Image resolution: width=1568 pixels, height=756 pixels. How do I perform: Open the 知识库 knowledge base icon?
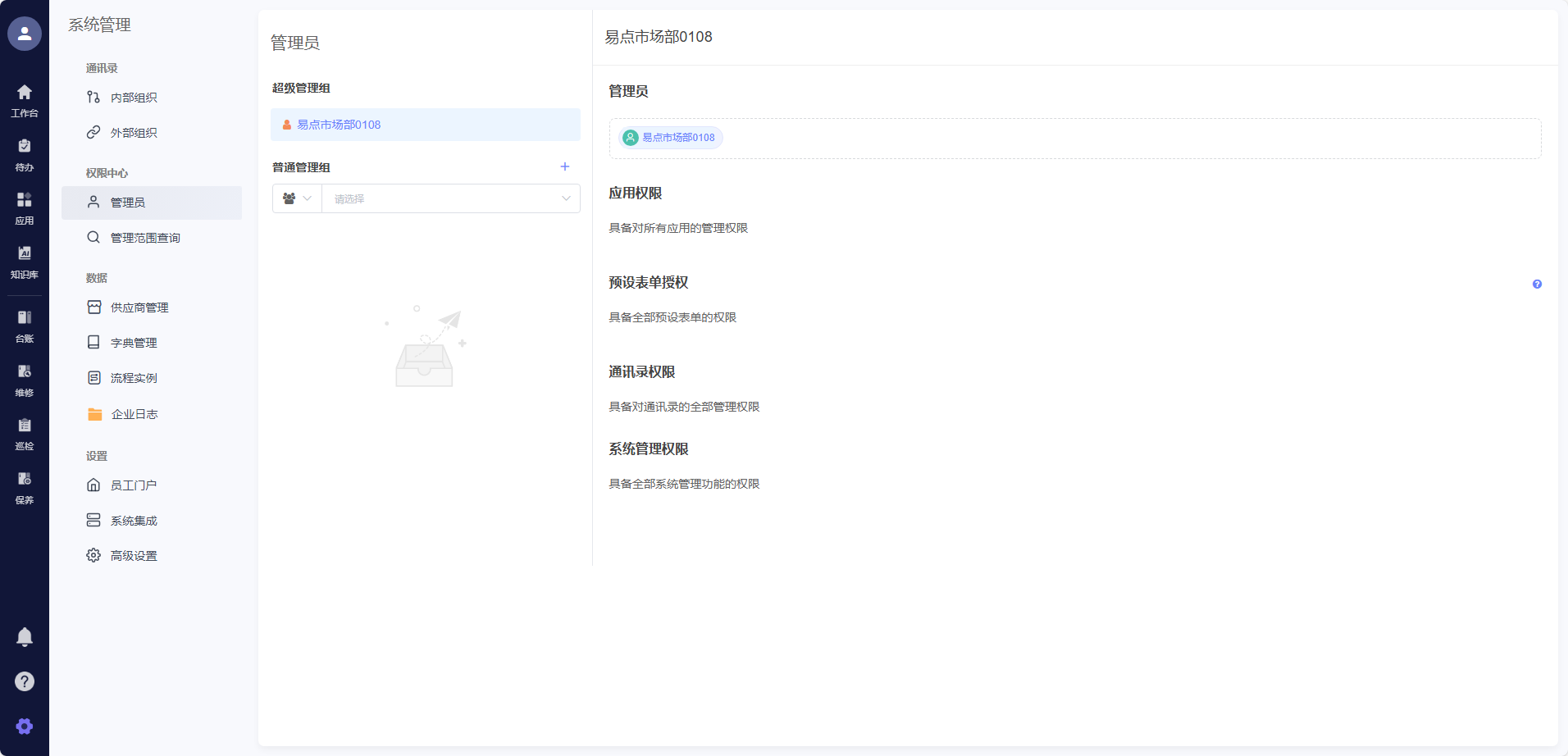tap(25, 262)
